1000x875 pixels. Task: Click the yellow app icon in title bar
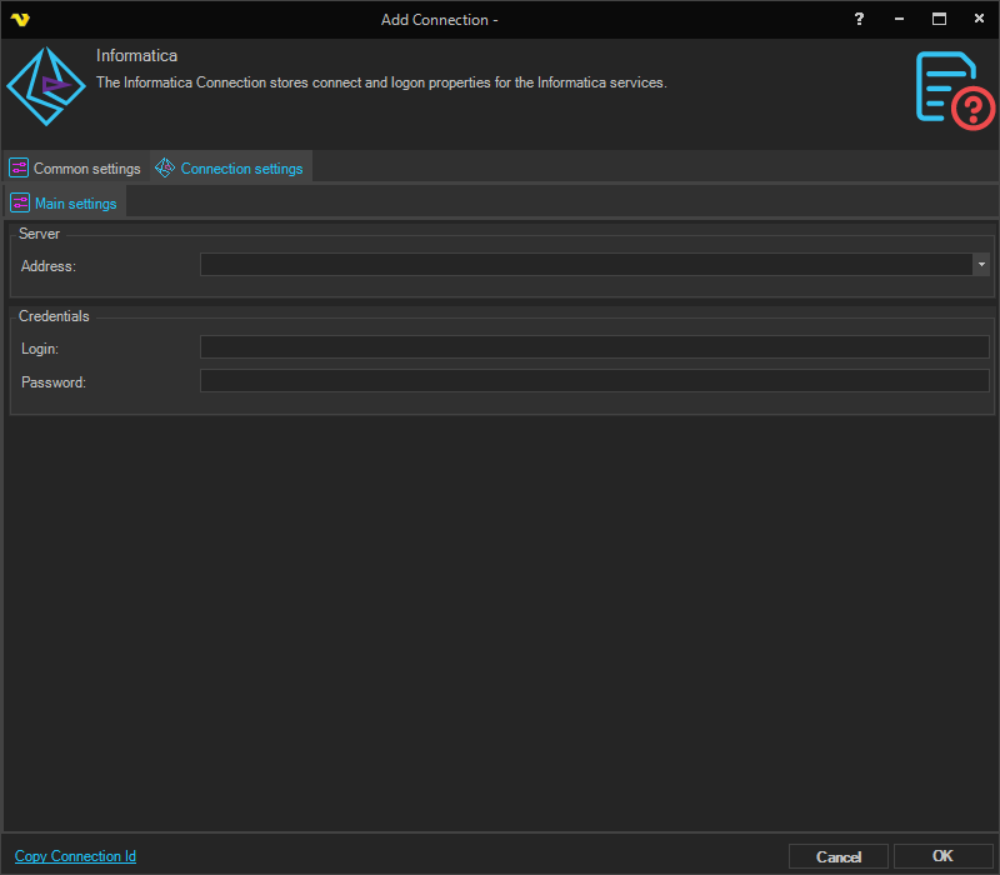[x=19, y=19]
